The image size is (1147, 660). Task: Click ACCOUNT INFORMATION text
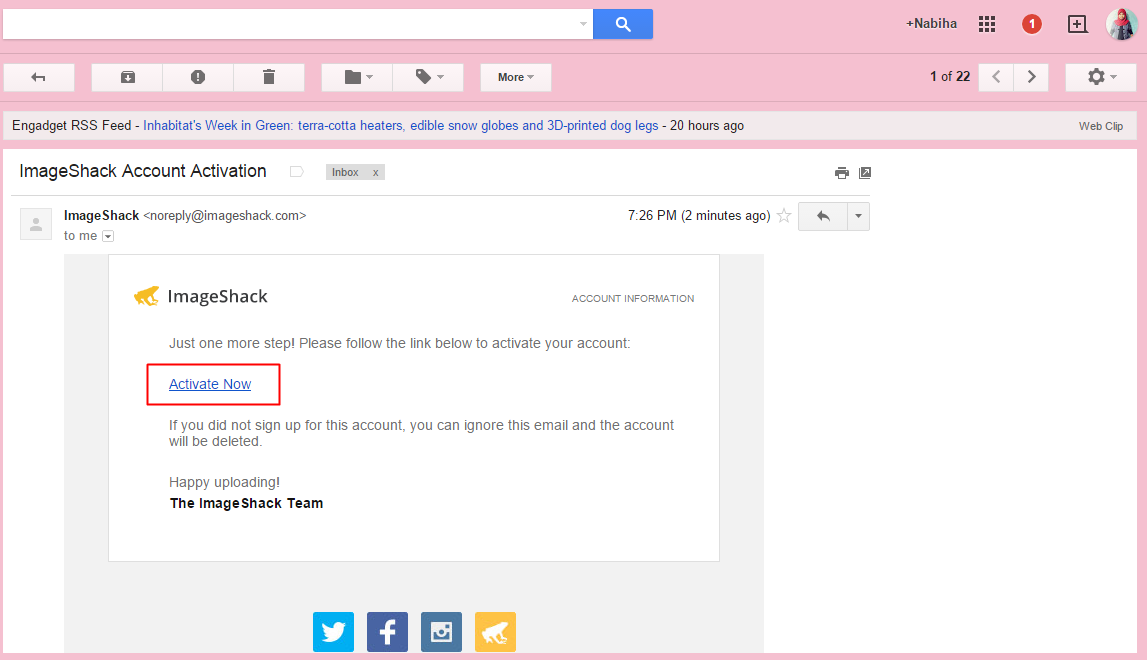[x=633, y=299]
